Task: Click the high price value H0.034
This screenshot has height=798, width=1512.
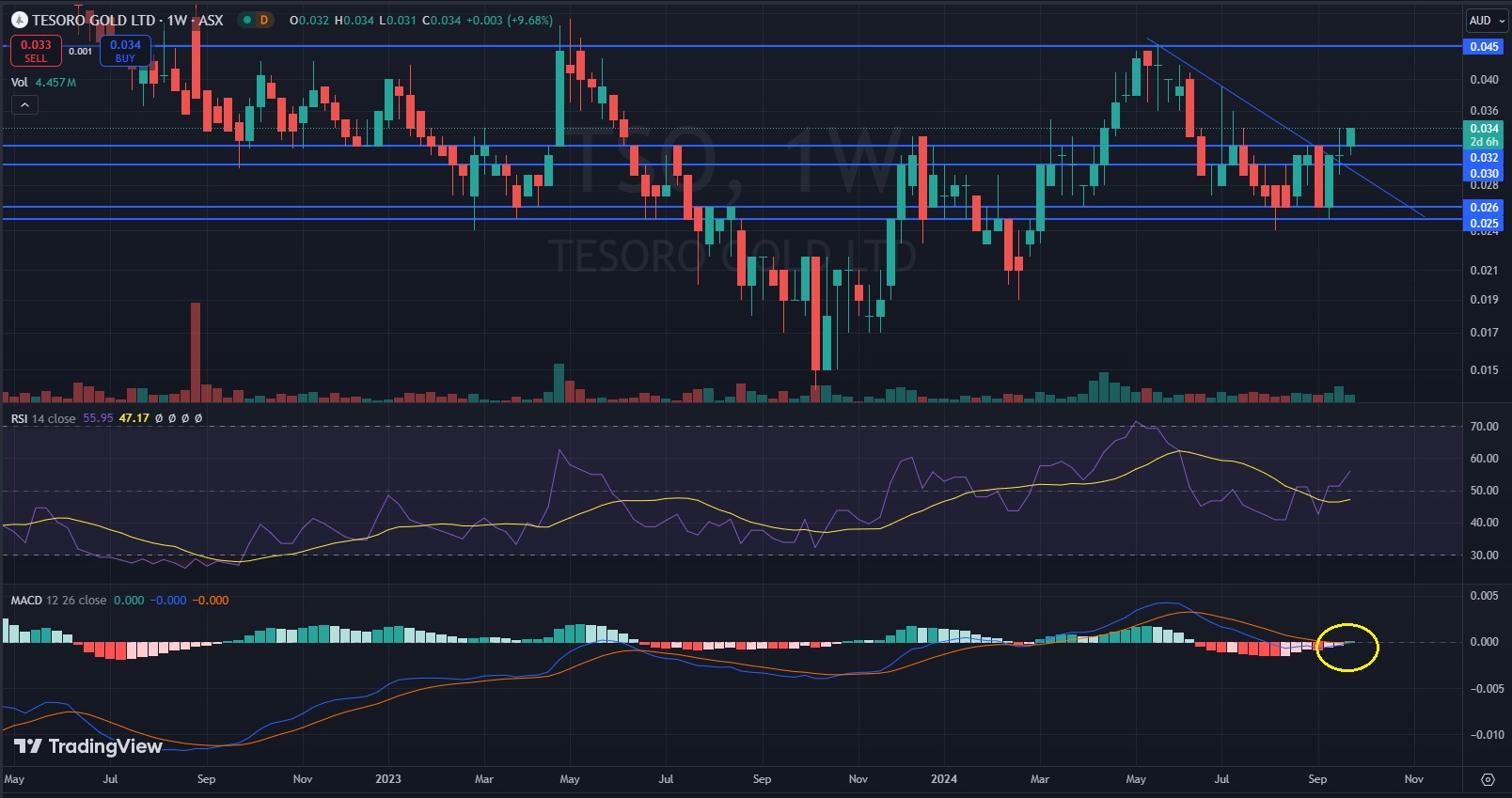Action: pyautogui.click(x=354, y=20)
